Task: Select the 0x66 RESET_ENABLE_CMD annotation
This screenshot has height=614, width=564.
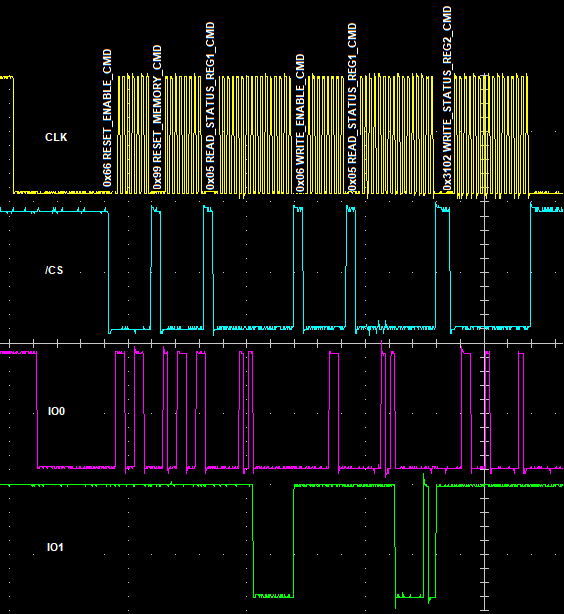Action: (x=107, y=118)
